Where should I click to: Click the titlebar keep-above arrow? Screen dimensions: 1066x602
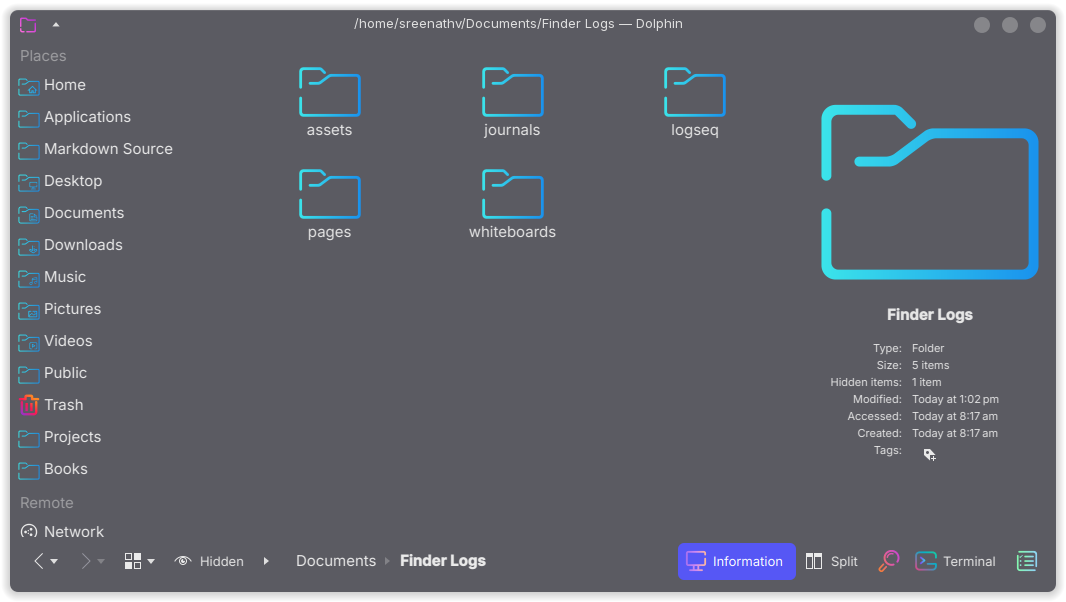click(x=56, y=25)
